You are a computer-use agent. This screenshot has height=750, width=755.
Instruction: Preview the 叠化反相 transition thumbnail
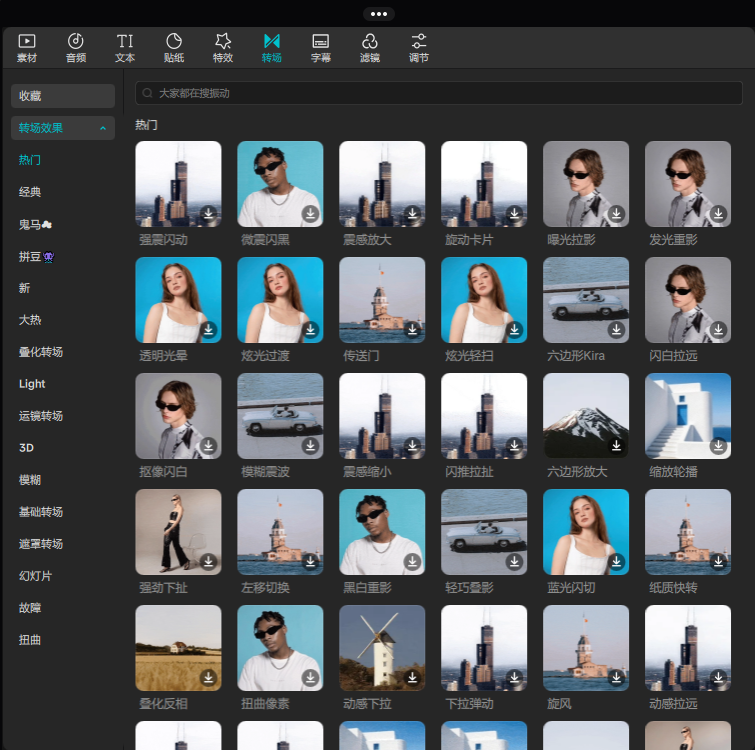point(178,648)
